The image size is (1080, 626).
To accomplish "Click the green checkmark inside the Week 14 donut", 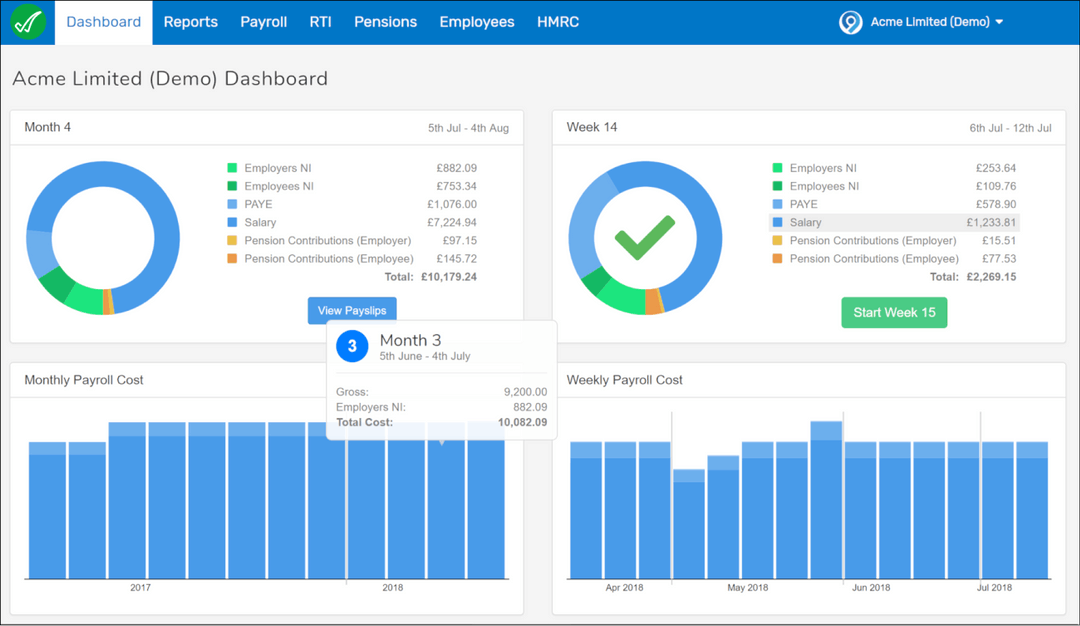I will (645, 237).
